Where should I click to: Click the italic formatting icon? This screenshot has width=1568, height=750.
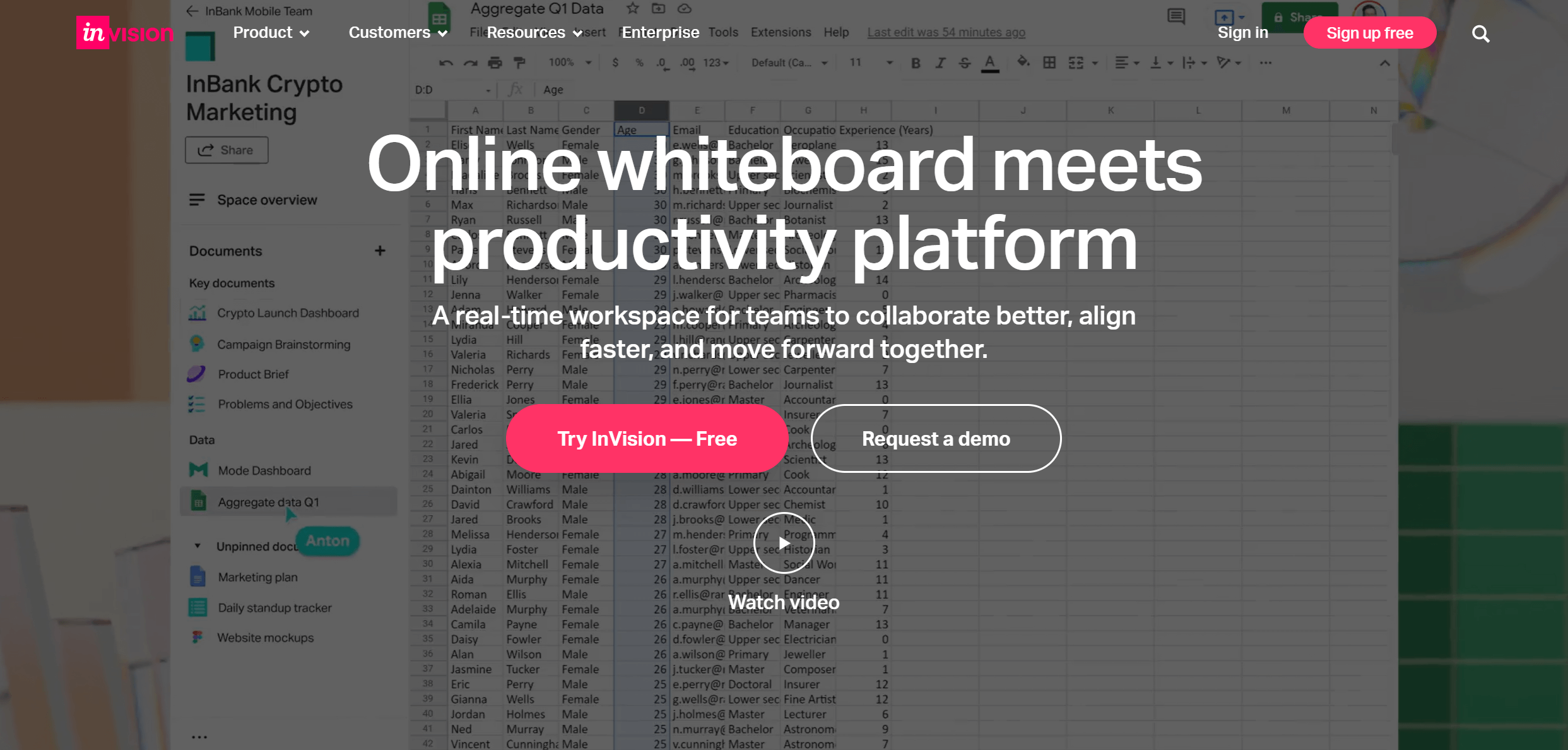click(940, 63)
